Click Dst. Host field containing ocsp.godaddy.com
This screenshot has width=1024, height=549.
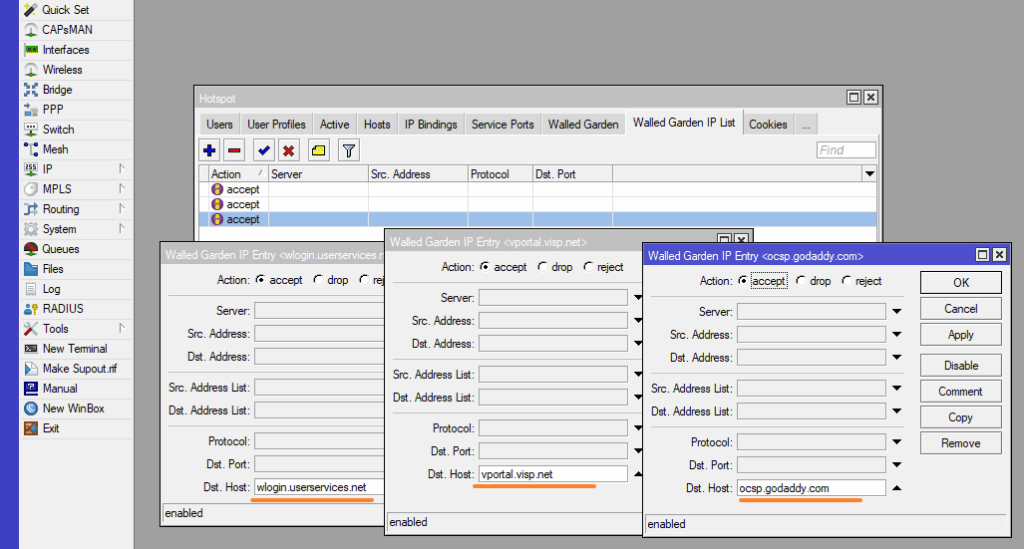pyautogui.click(x=811, y=488)
